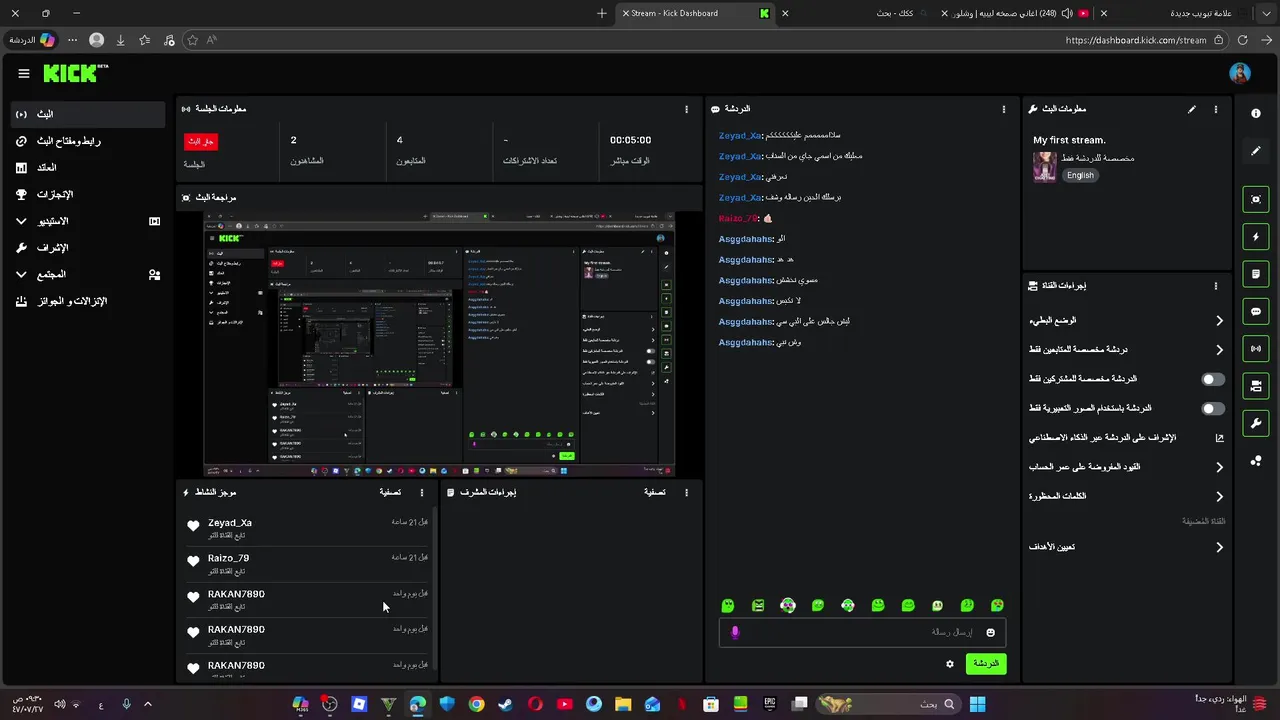Select Zeyad_Xa follow entry in activity feed
The image size is (1280, 720).
(x=308, y=528)
